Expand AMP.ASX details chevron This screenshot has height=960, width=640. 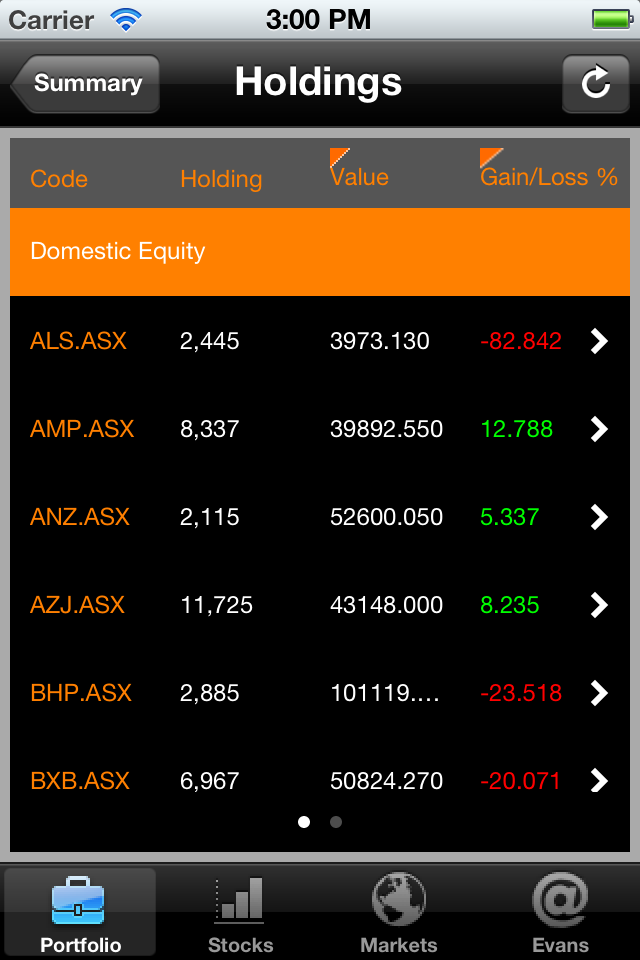click(599, 429)
